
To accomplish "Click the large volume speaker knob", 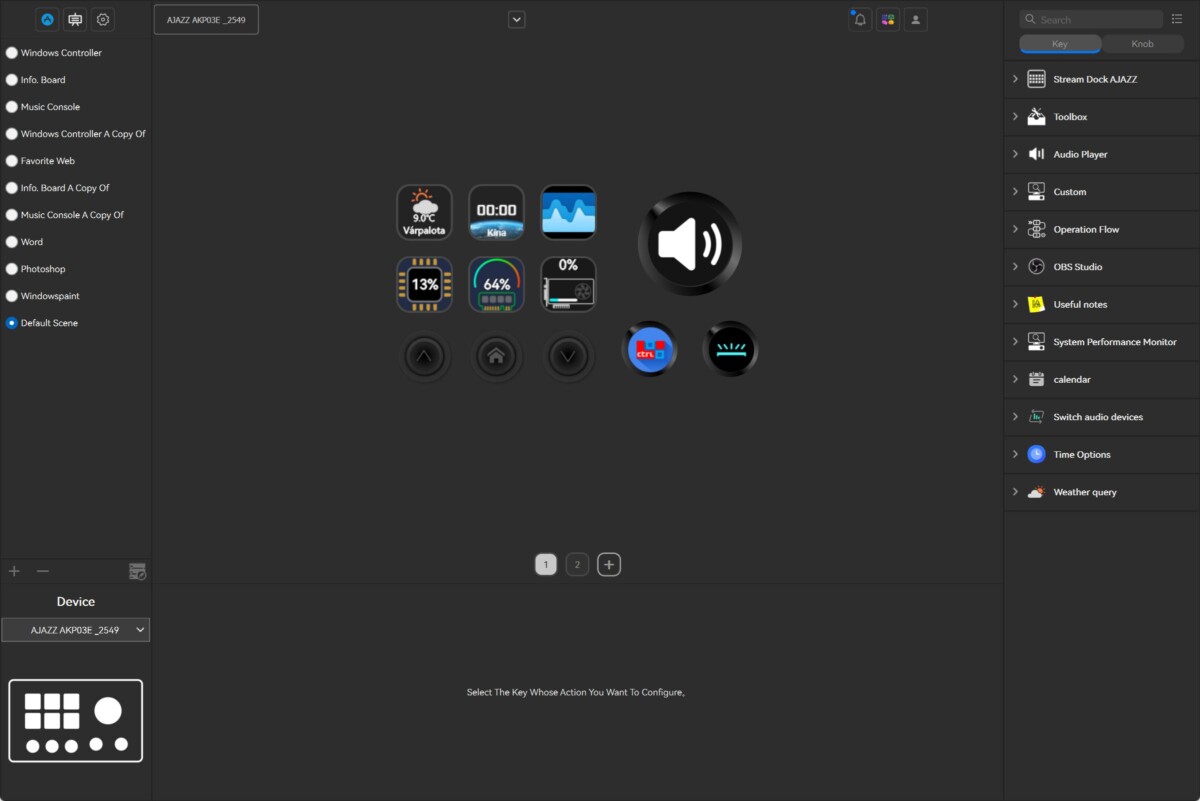I will click(689, 244).
